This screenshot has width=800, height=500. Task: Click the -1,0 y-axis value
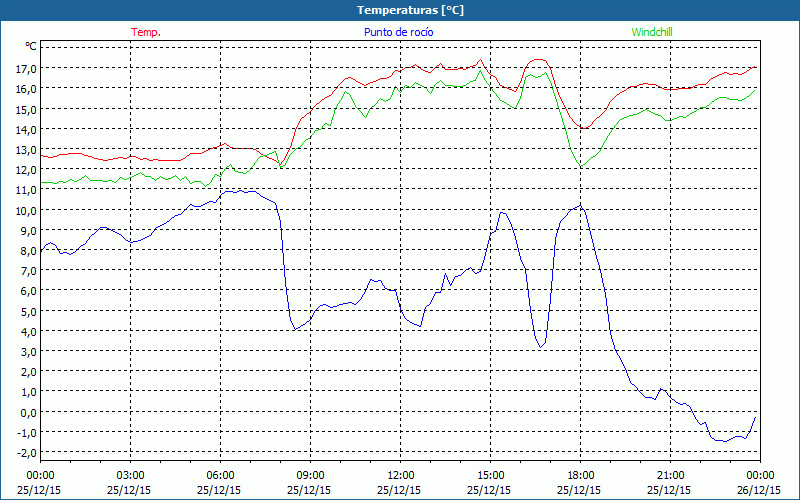(29, 432)
